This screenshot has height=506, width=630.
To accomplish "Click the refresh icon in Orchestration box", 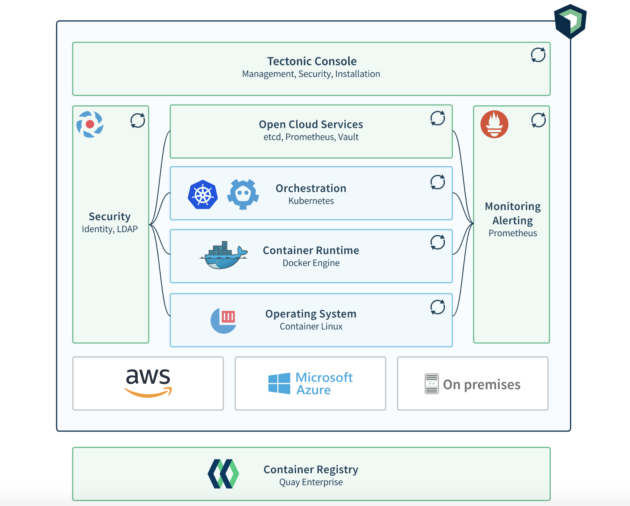I will point(438,182).
